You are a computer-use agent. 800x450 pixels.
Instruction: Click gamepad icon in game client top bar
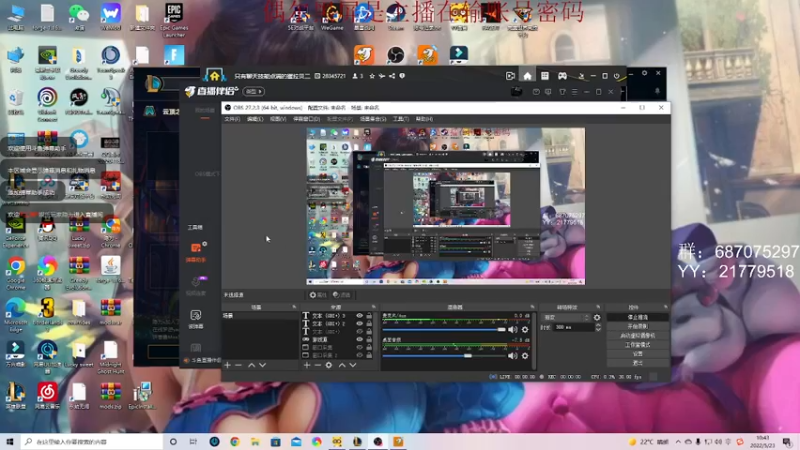[562, 76]
